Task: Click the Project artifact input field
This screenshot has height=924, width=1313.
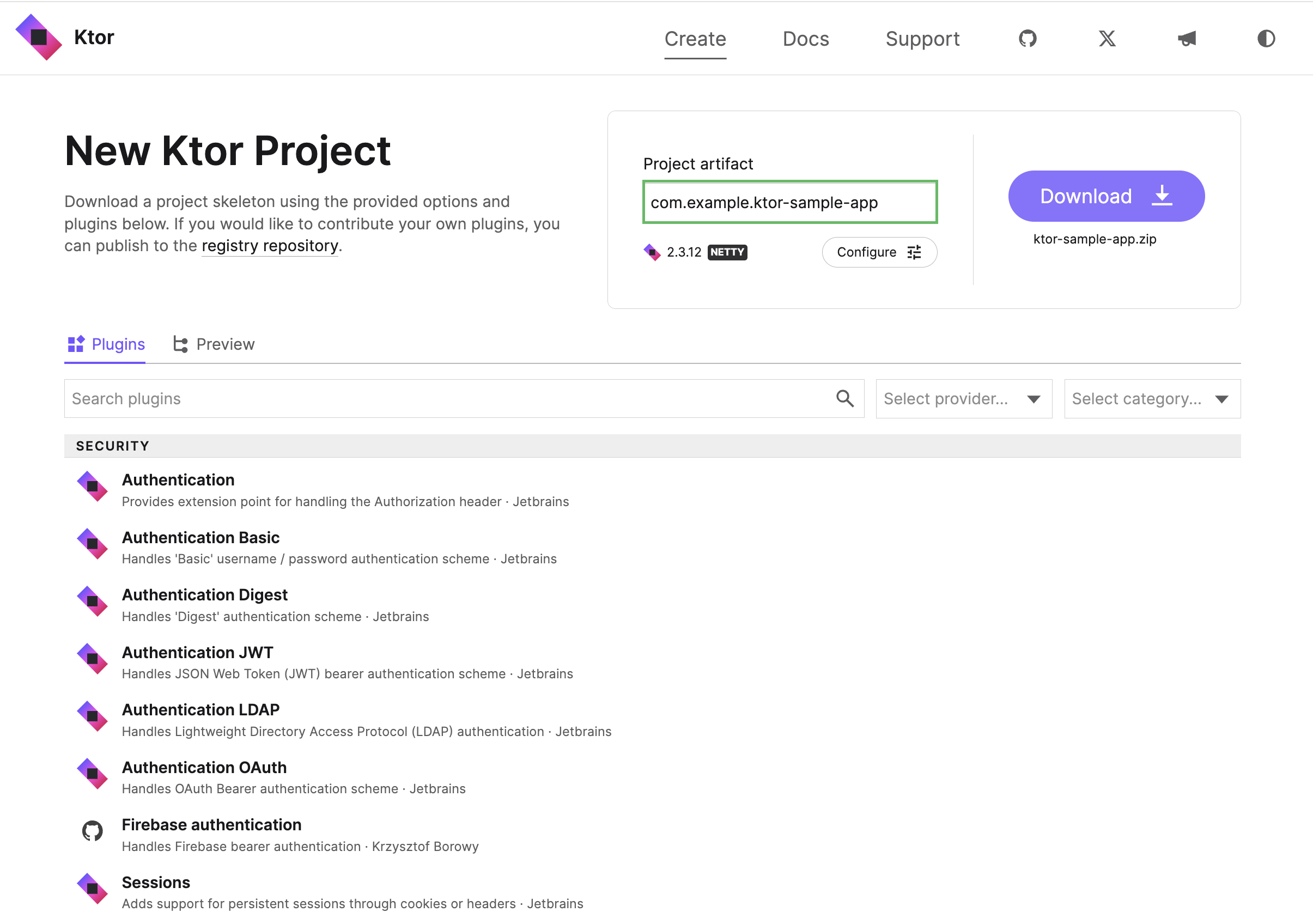Action: point(790,203)
